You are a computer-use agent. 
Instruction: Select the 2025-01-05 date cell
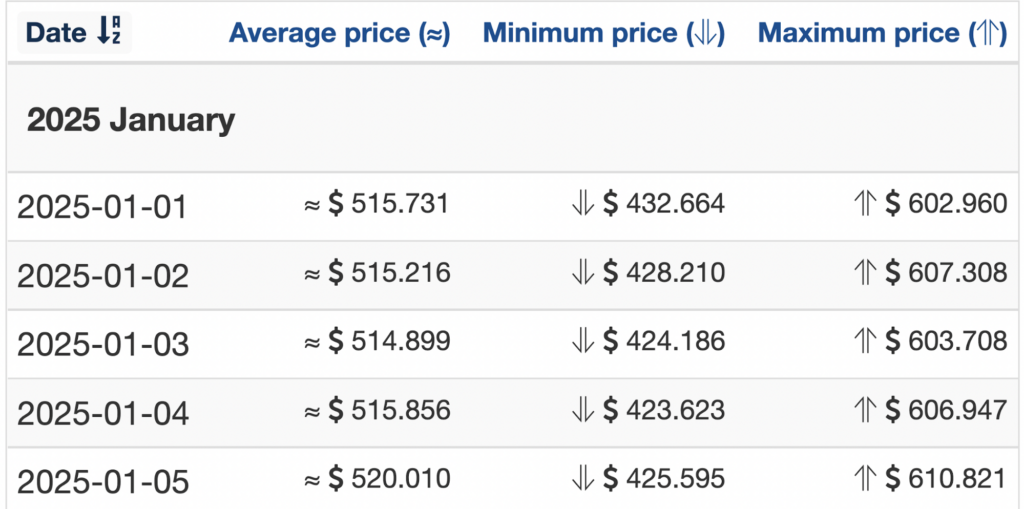click(103, 482)
